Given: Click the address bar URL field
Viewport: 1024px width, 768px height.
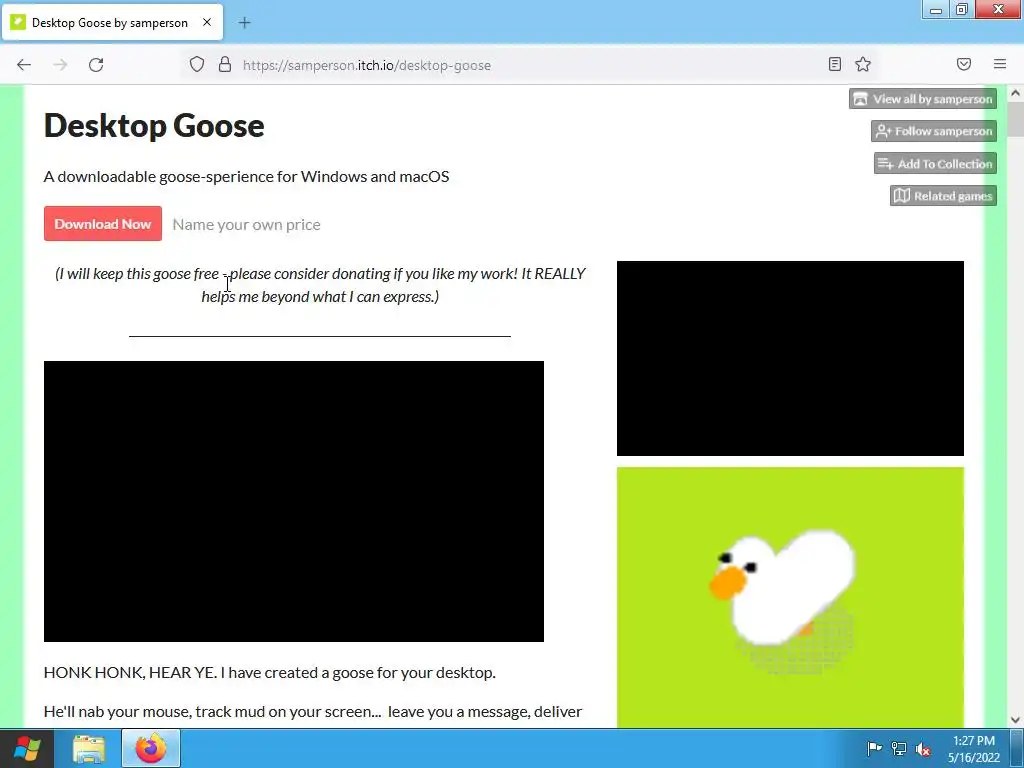Looking at the screenshot, I should (529, 65).
